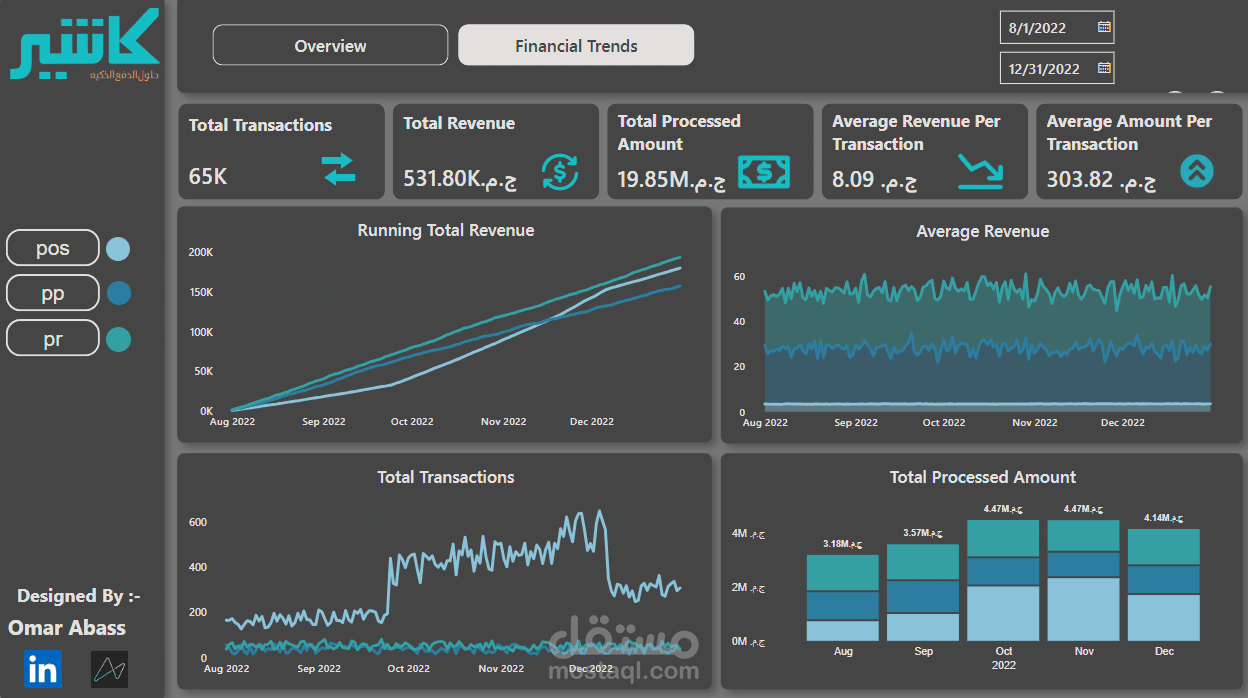Click the dark blue pp legend dot
This screenshot has height=698, width=1248.
pyautogui.click(x=118, y=293)
